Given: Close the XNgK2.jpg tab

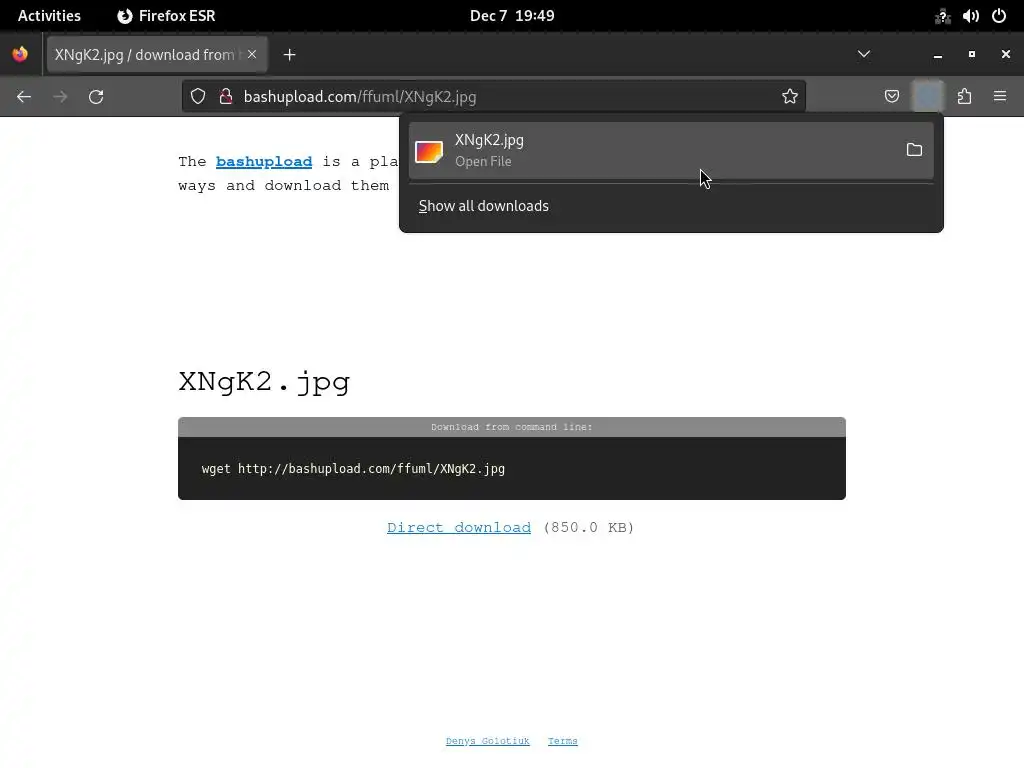Looking at the screenshot, I should pyautogui.click(x=252, y=54).
